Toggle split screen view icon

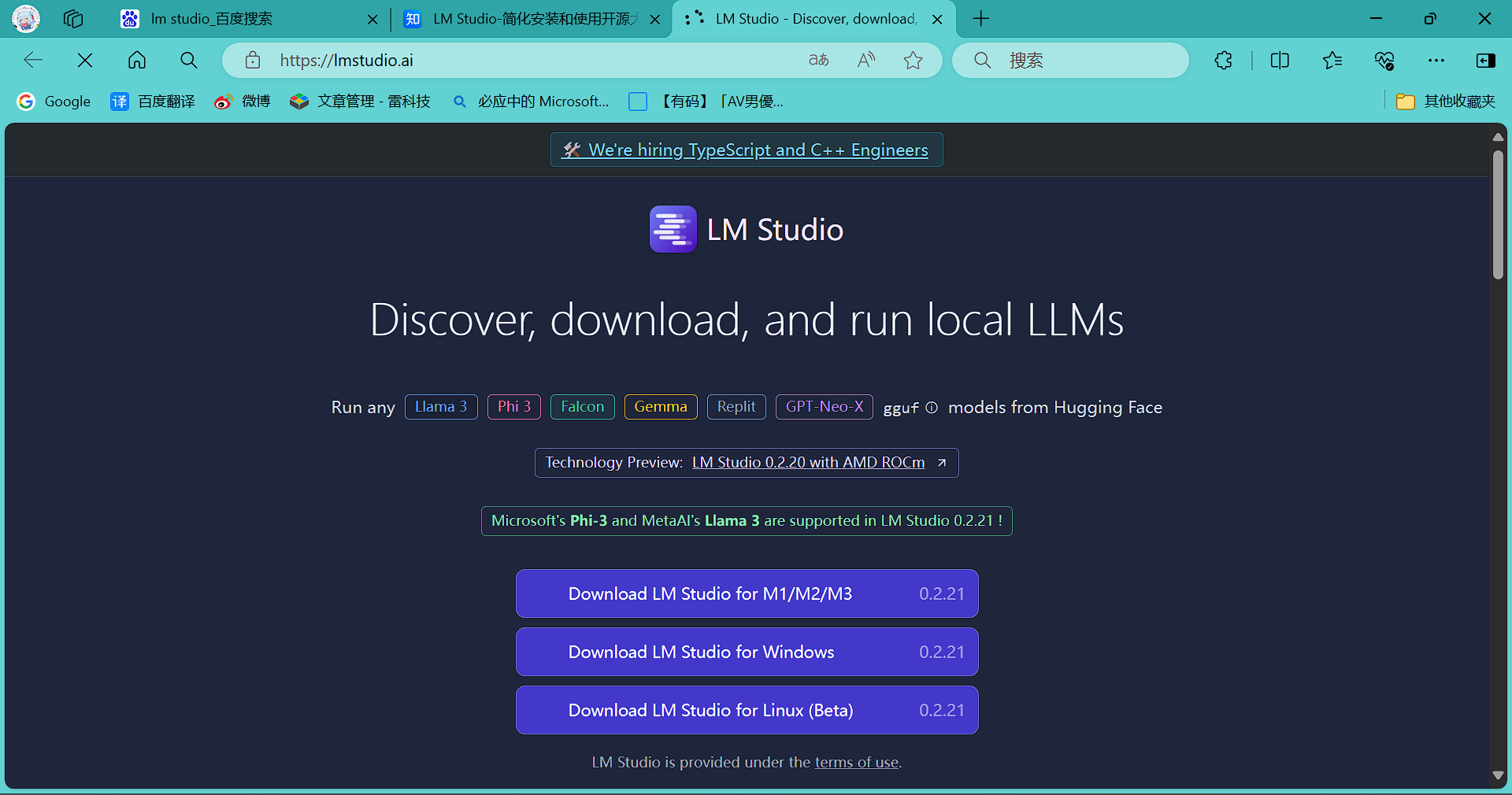pyautogui.click(x=1280, y=60)
